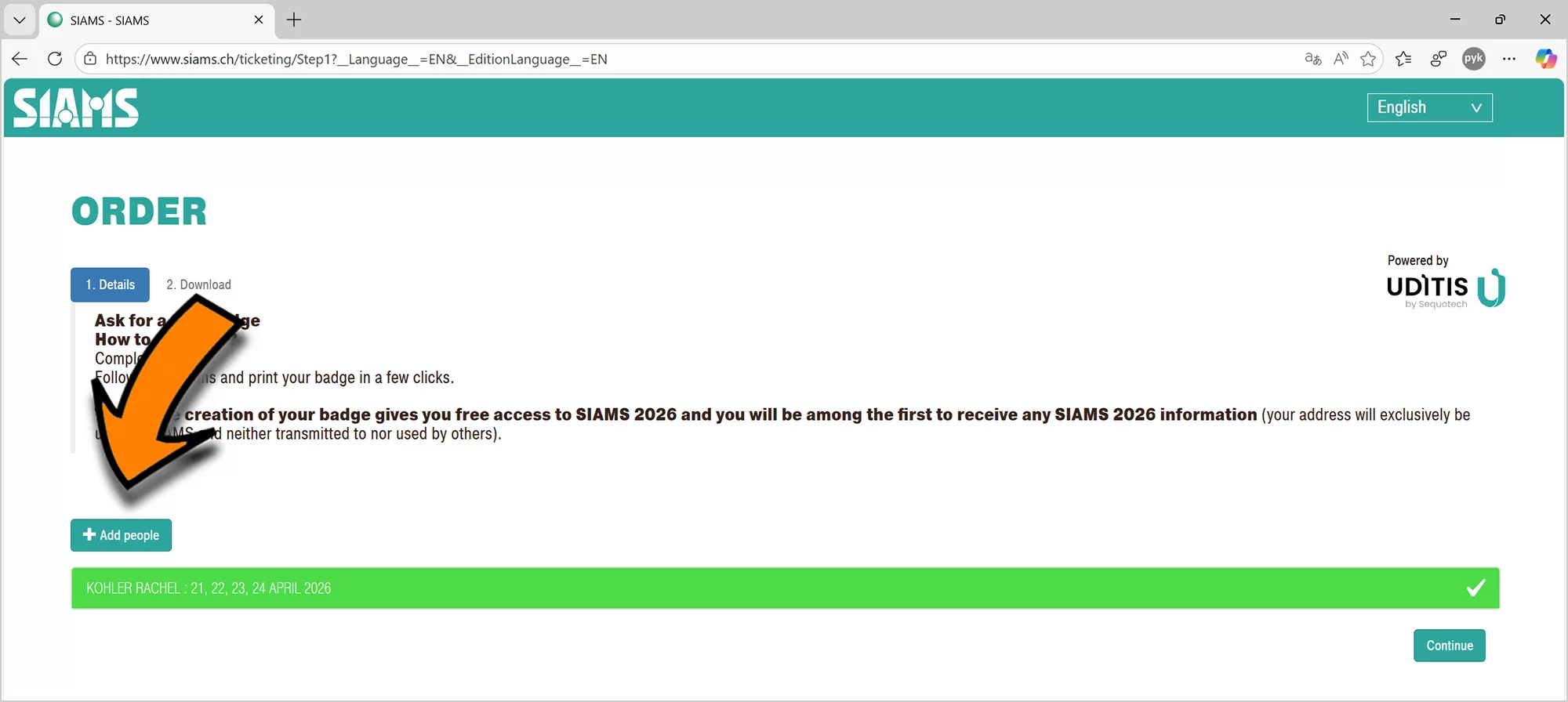Open the translate page icon

(x=1312, y=59)
